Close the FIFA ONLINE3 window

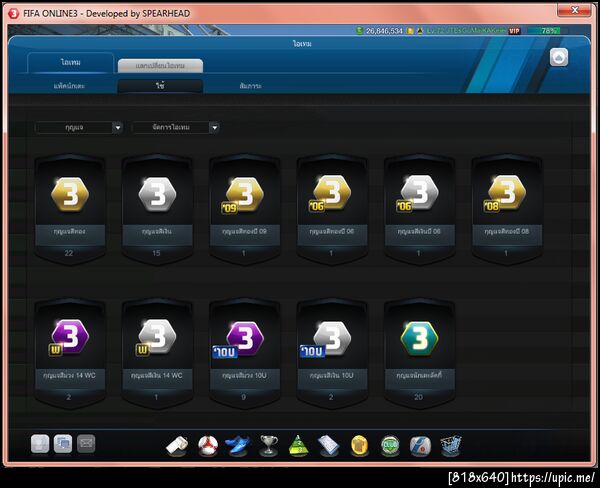[x=574, y=10]
